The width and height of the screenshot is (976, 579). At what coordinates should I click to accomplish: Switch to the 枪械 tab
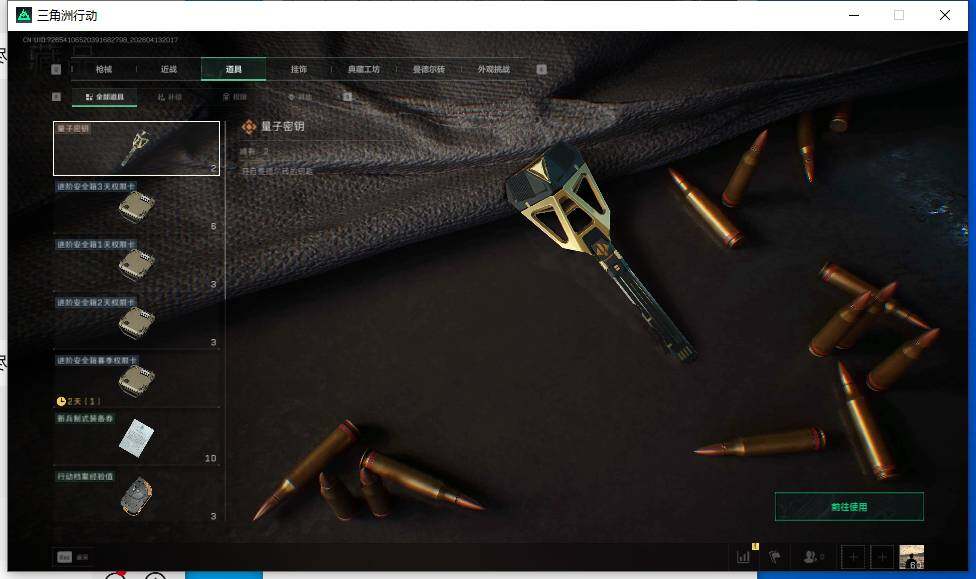(x=104, y=69)
